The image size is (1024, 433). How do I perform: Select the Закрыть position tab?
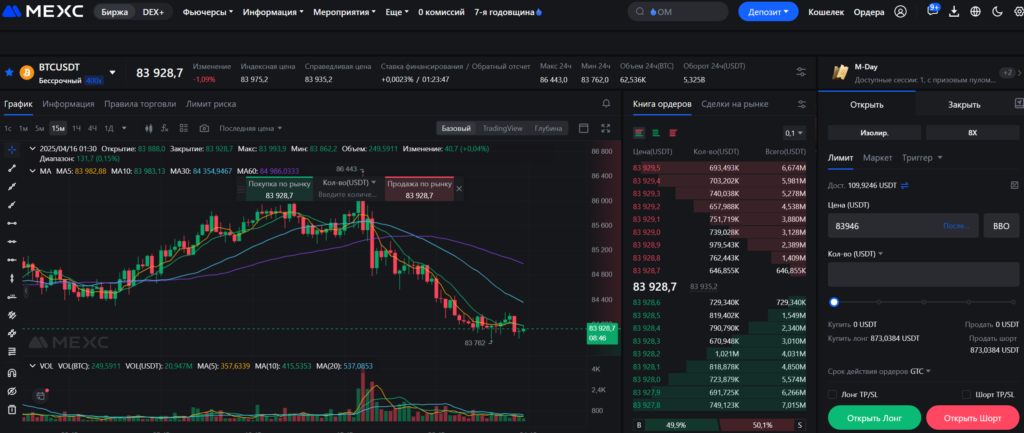pos(964,104)
